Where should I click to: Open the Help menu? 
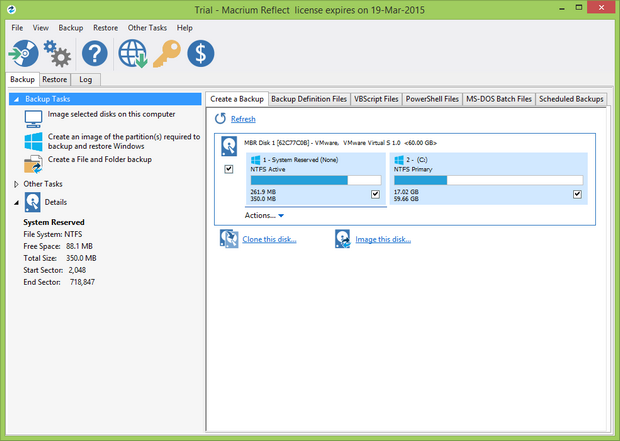(185, 28)
